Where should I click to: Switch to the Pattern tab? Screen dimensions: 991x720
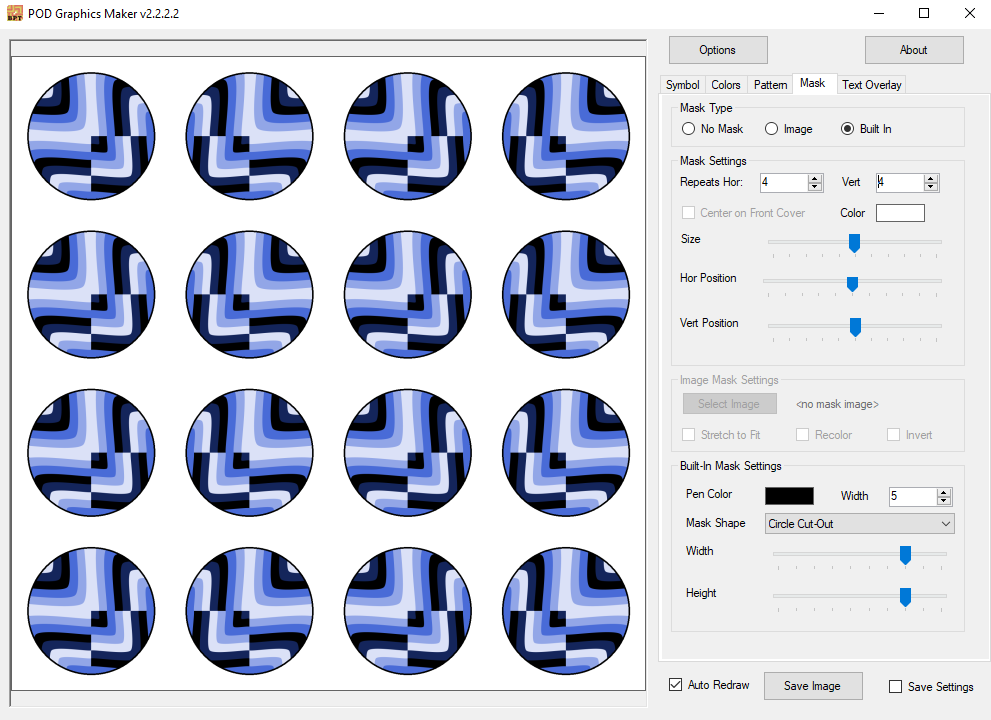pyautogui.click(x=770, y=85)
